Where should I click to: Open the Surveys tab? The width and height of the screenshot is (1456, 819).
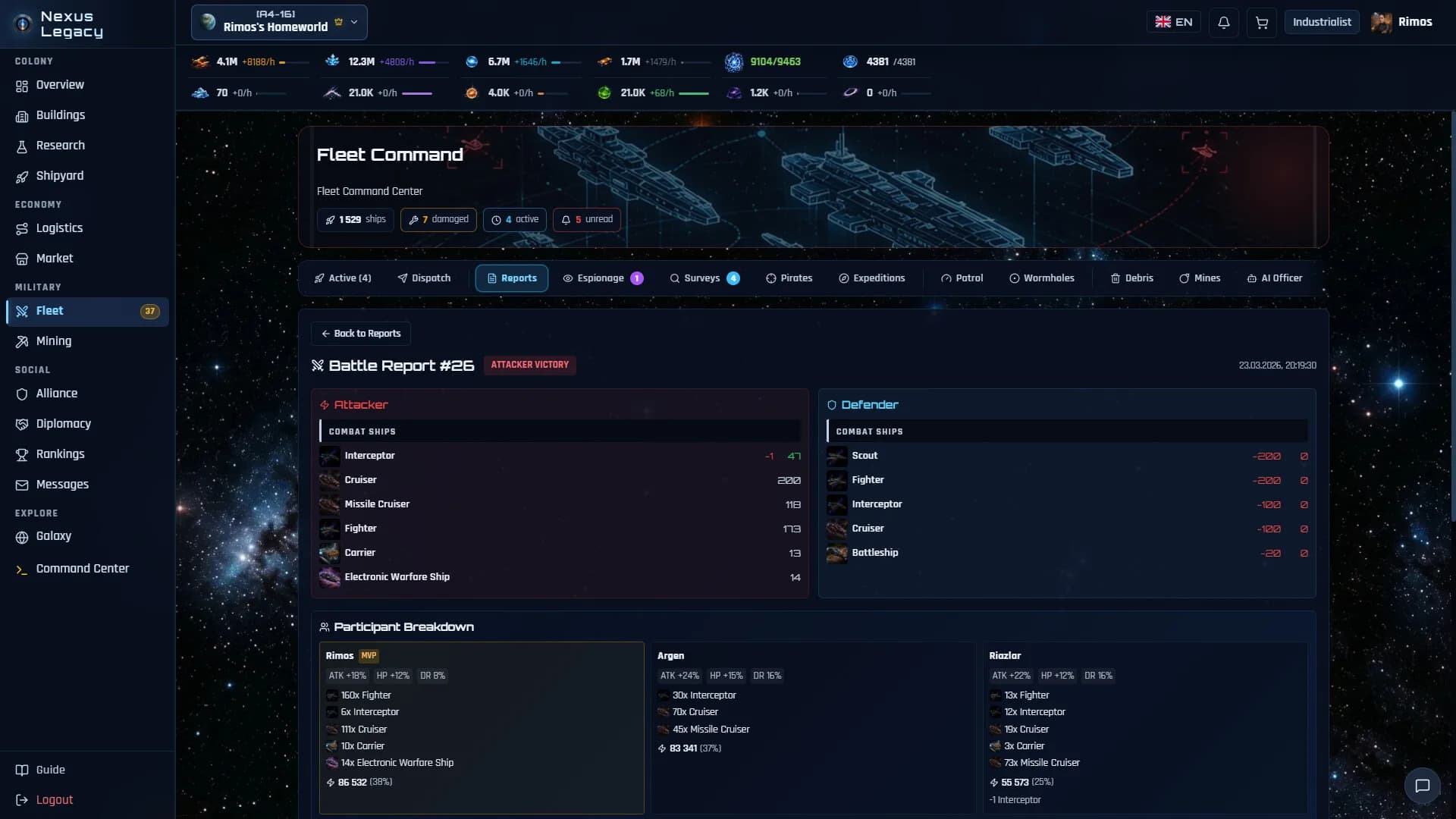(x=704, y=278)
